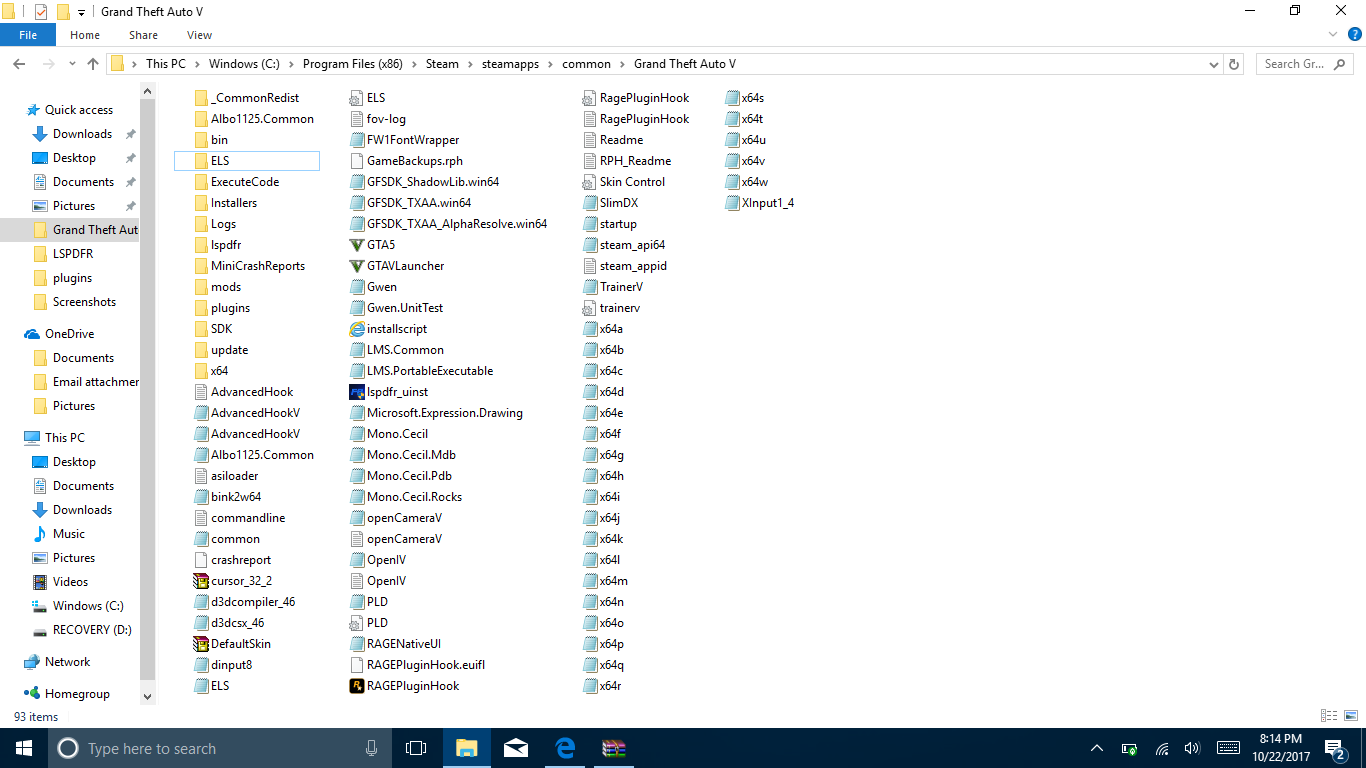Click the lspdfr folder icon
1366x768 pixels.
(201, 245)
